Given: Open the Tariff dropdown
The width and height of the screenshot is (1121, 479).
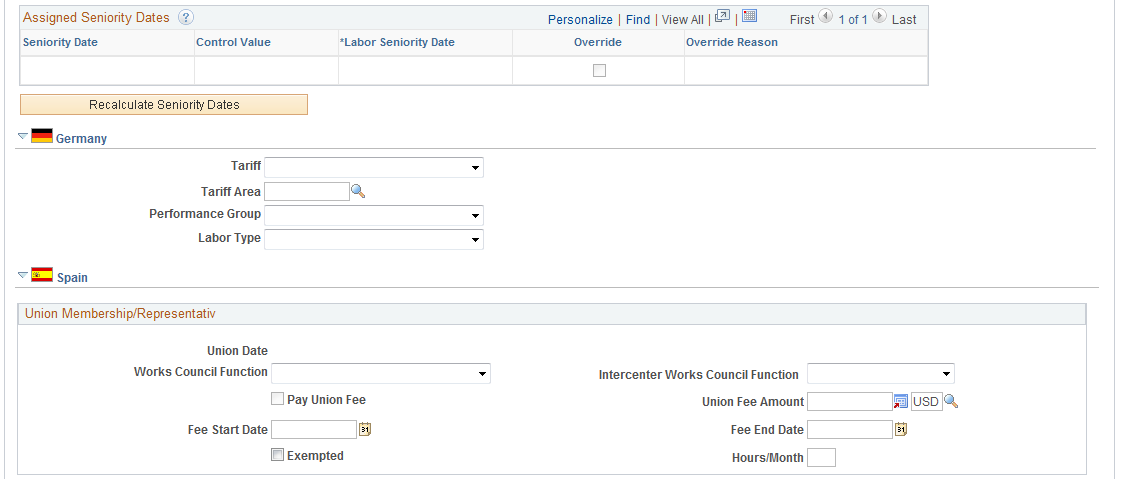Looking at the screenshot, I should [x=374, y=167].
